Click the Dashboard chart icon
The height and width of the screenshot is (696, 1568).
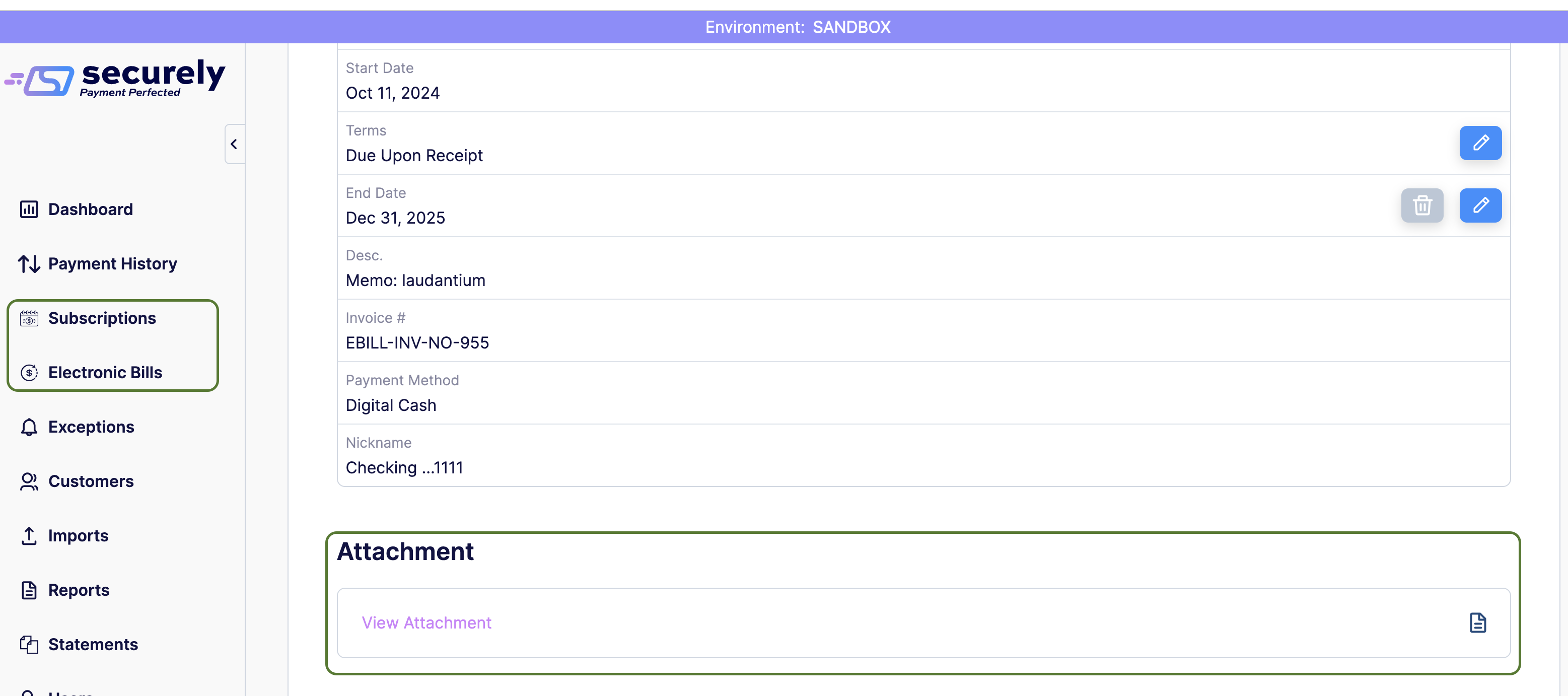pyautogui.click(x=29, y=210)
